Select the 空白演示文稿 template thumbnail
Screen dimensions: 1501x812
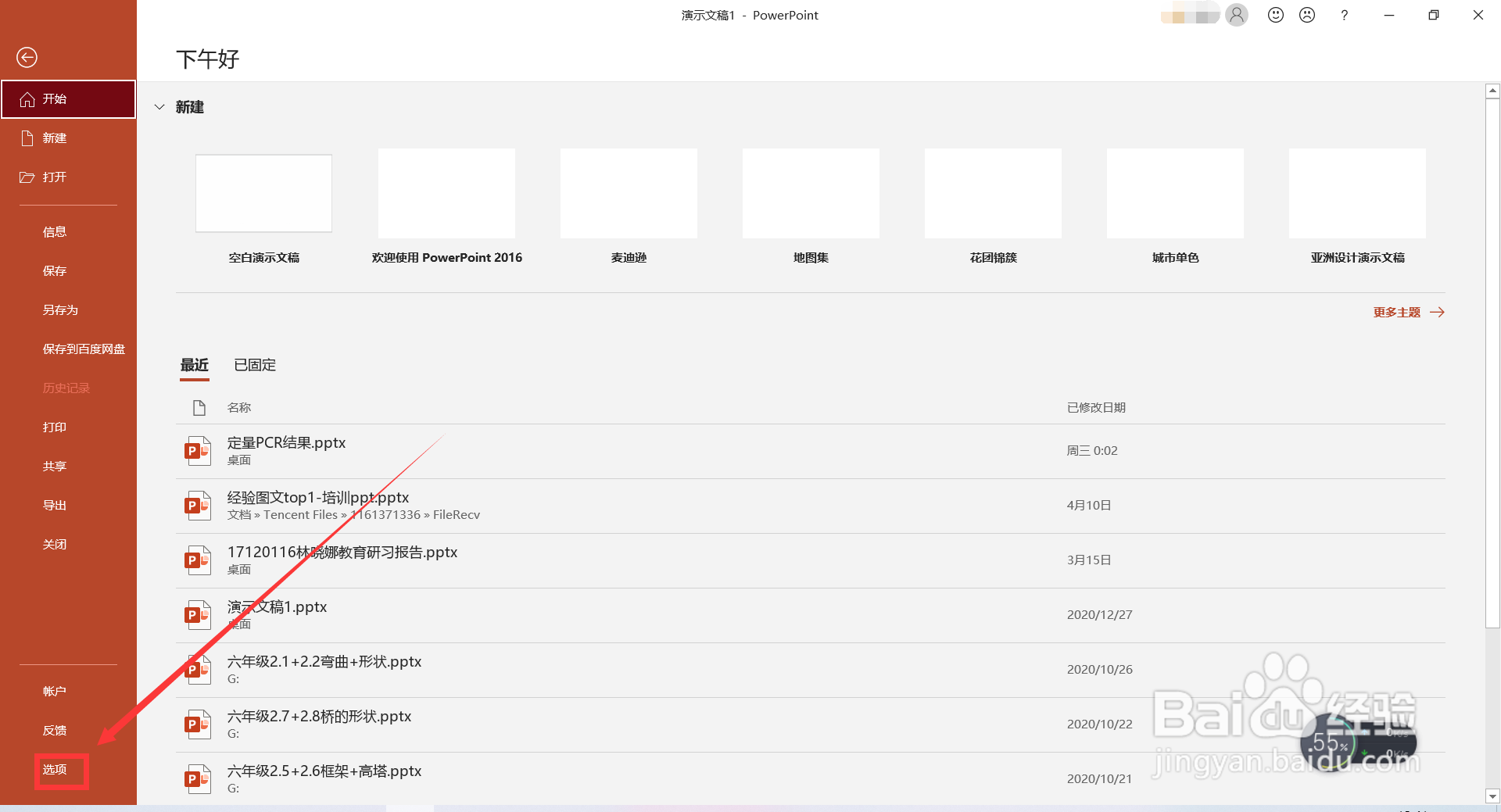pyautogui.click(x=263, y=193)
